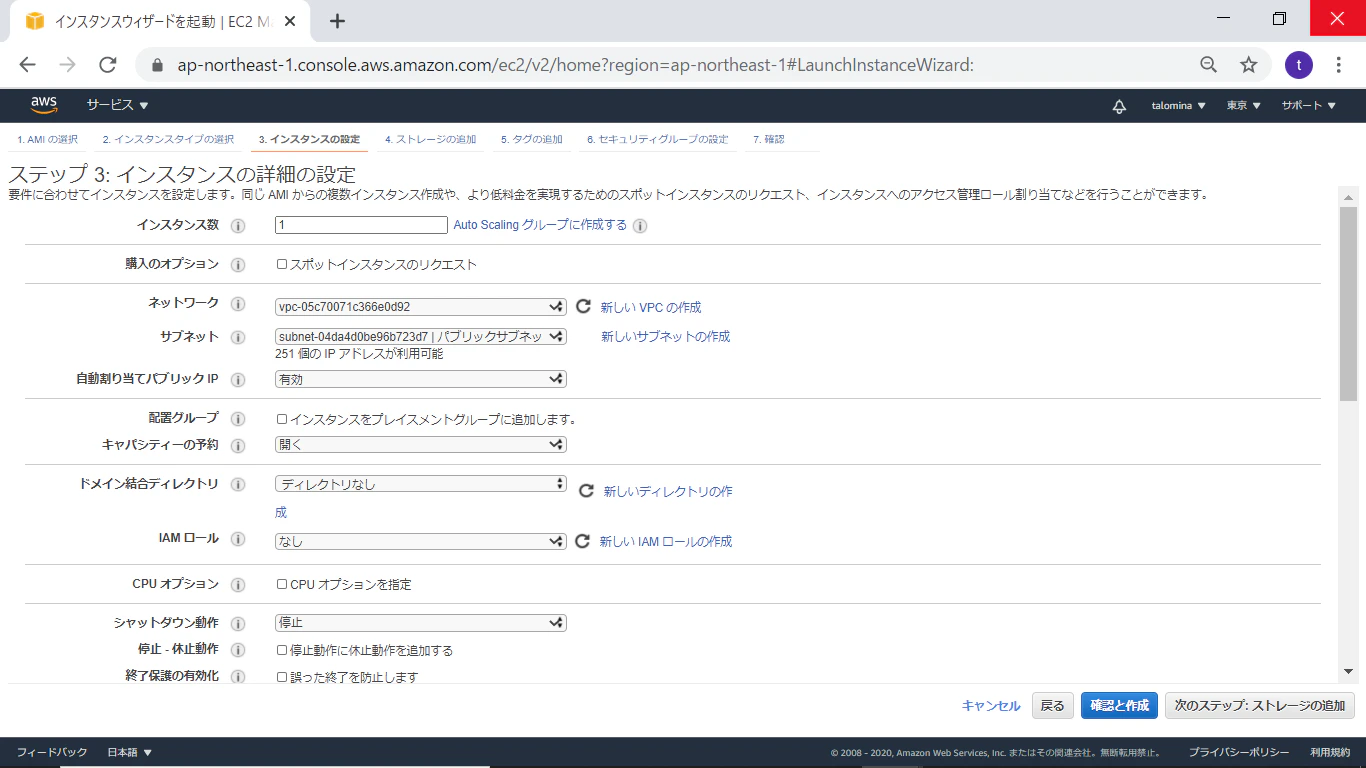Click info icon next to IAM ロール
This screenshot has height=768, width=1366.
[x=238, y=539]
